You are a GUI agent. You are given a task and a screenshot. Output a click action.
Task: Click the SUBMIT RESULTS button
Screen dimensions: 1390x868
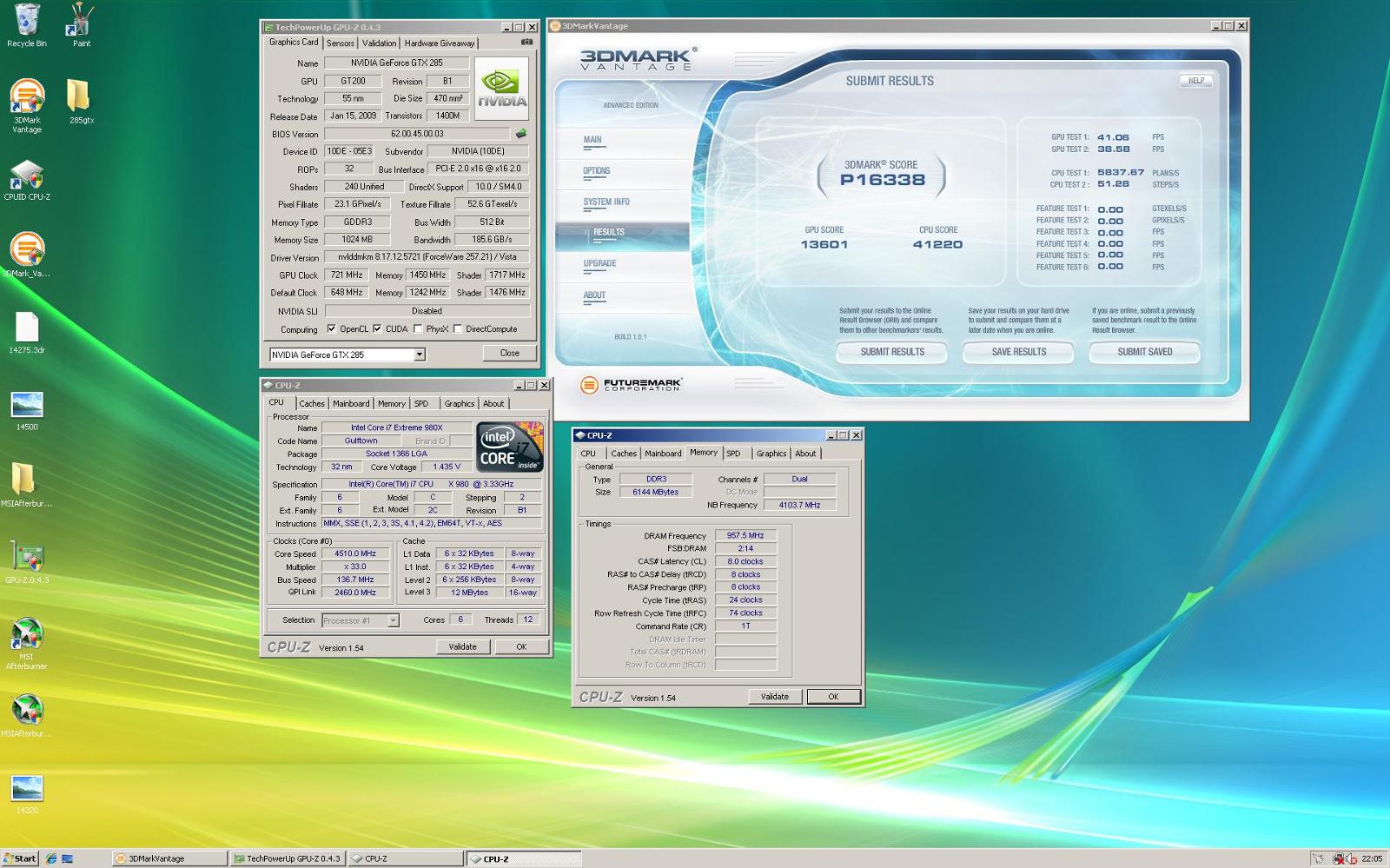pos(892,352)
